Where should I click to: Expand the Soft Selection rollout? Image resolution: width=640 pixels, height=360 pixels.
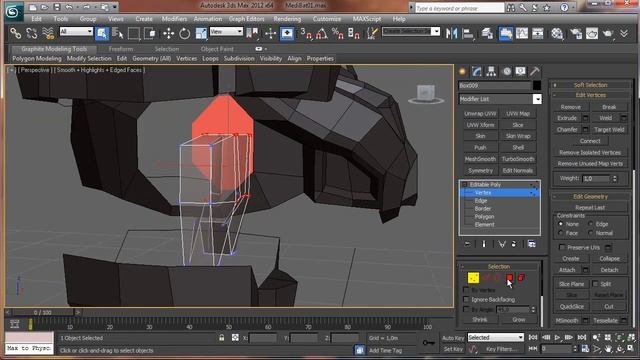coord(590,85)
